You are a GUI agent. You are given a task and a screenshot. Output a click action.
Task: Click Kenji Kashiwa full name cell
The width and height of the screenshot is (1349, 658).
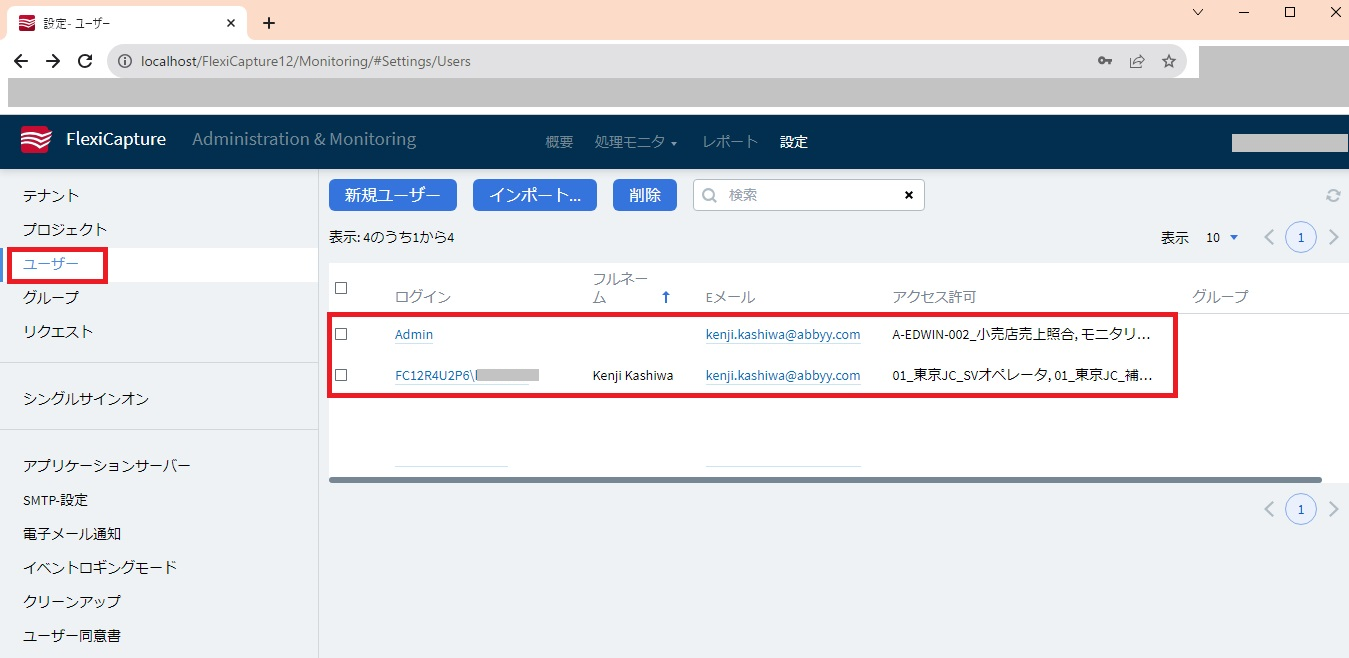click(x=633, y=376)
